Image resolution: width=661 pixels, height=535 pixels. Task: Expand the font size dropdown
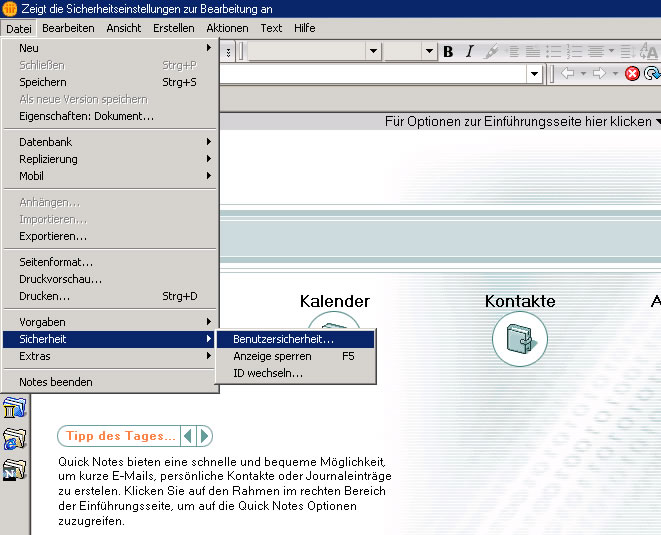point(429,52)
